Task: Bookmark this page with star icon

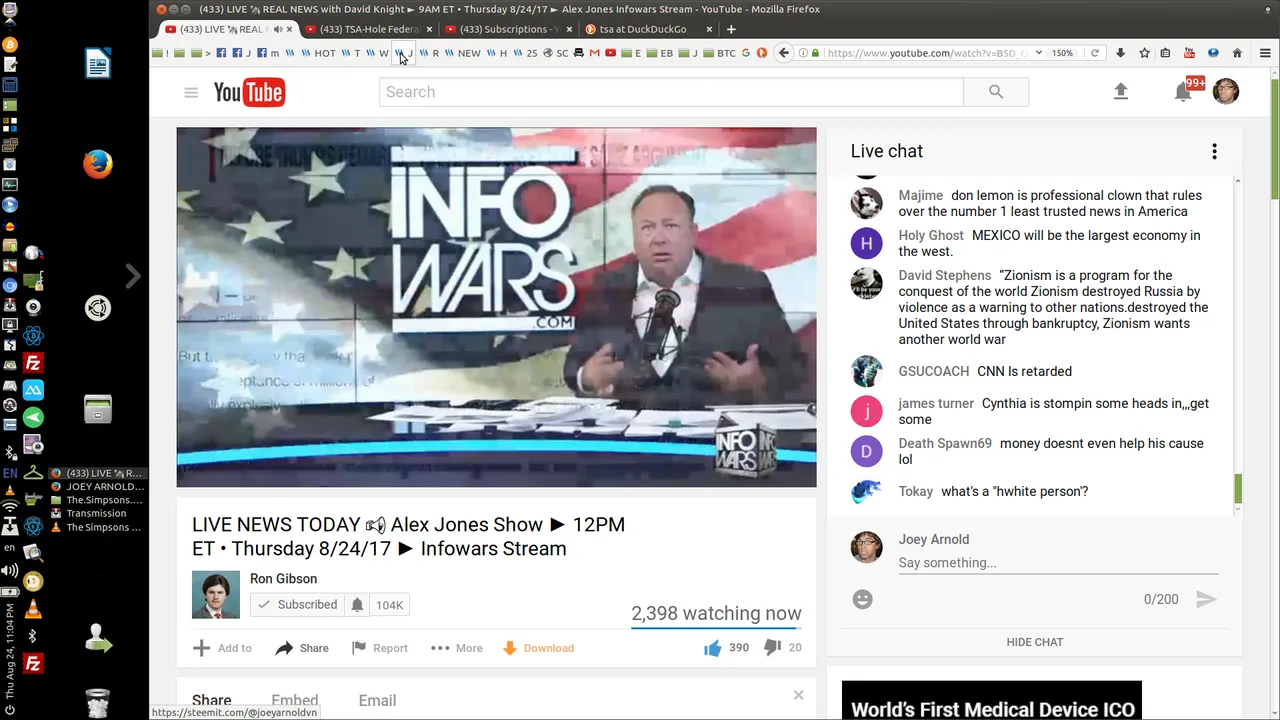Action: 1144,53
